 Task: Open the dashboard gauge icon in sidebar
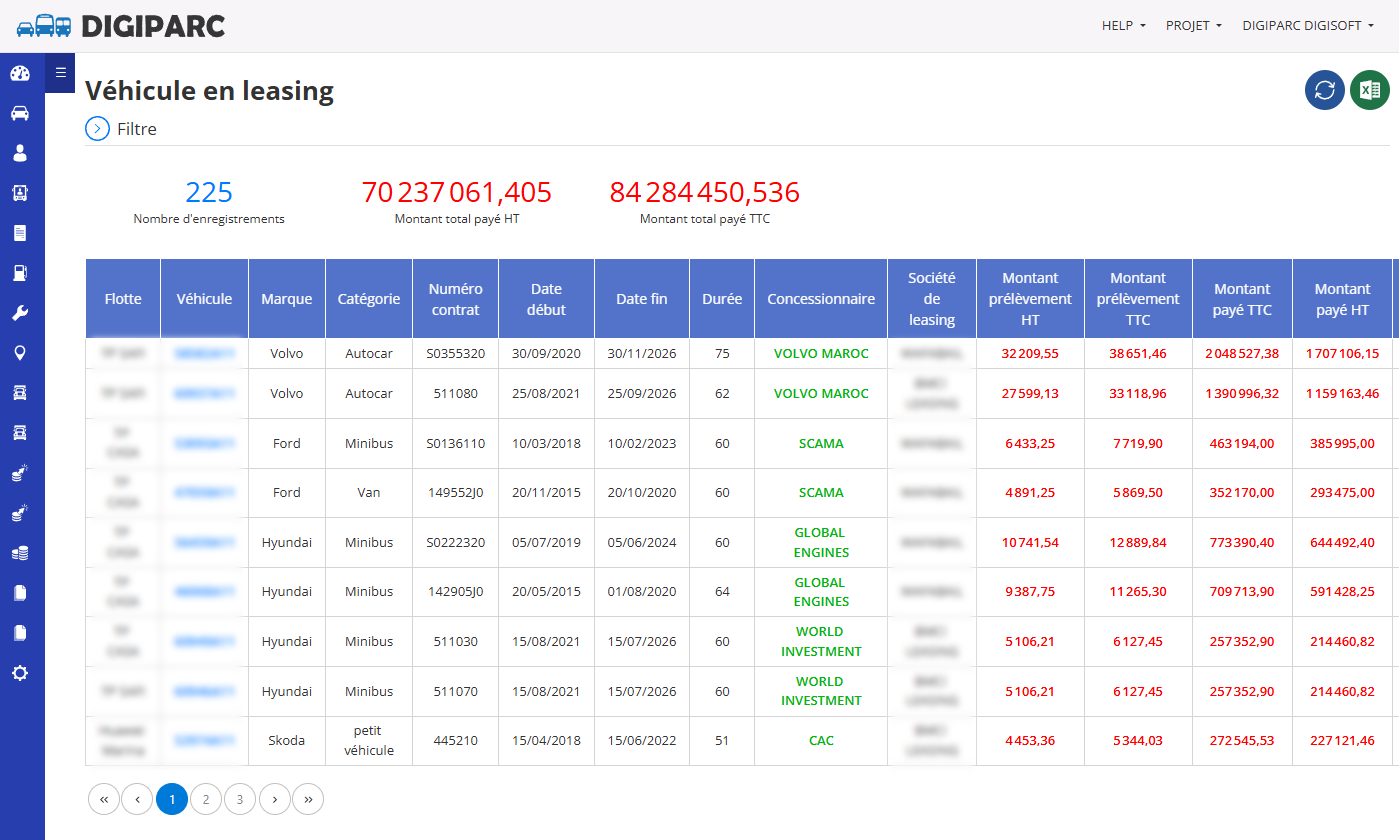[20, 73]
